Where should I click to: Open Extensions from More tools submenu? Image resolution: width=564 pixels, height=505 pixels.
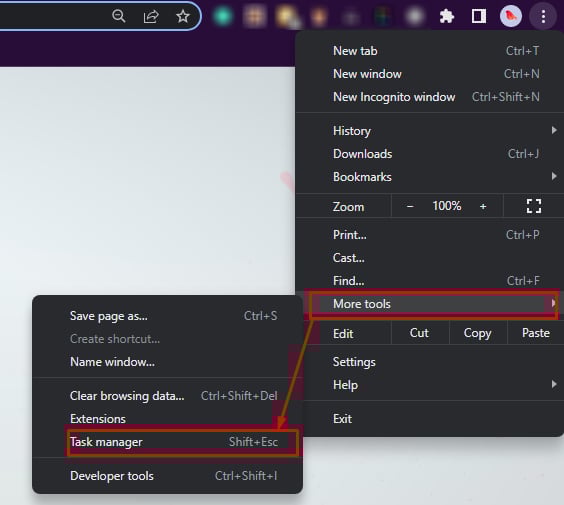[167, 419]
